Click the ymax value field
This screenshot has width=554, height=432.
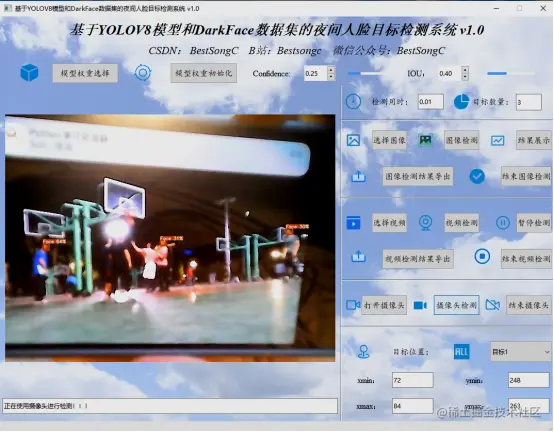(529, 406)
